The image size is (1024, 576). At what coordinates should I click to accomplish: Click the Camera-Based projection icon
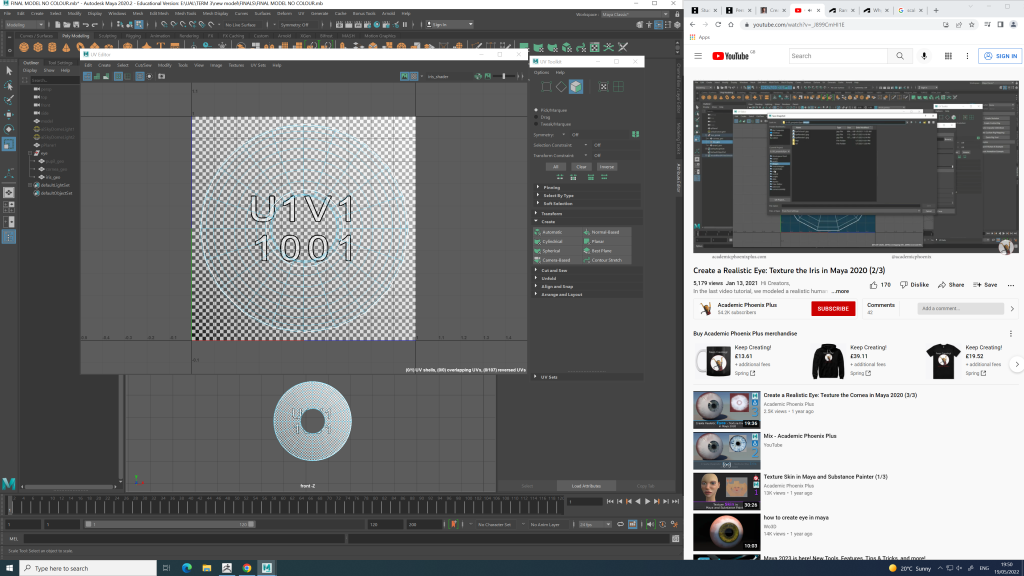(537, 260)
